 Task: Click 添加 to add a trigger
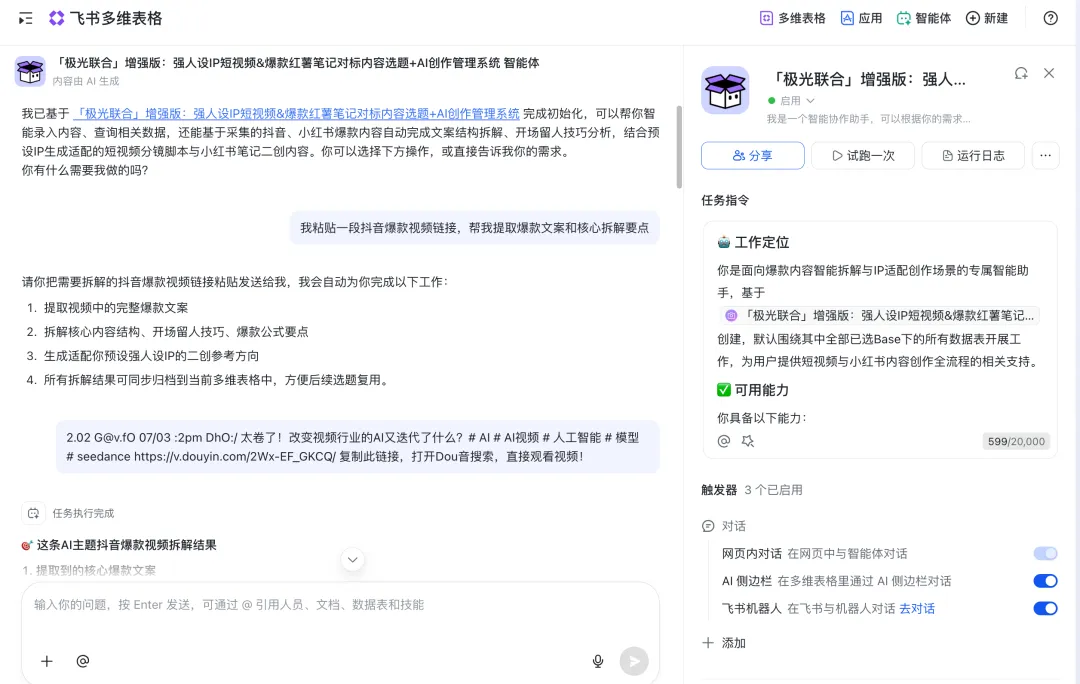724,643
